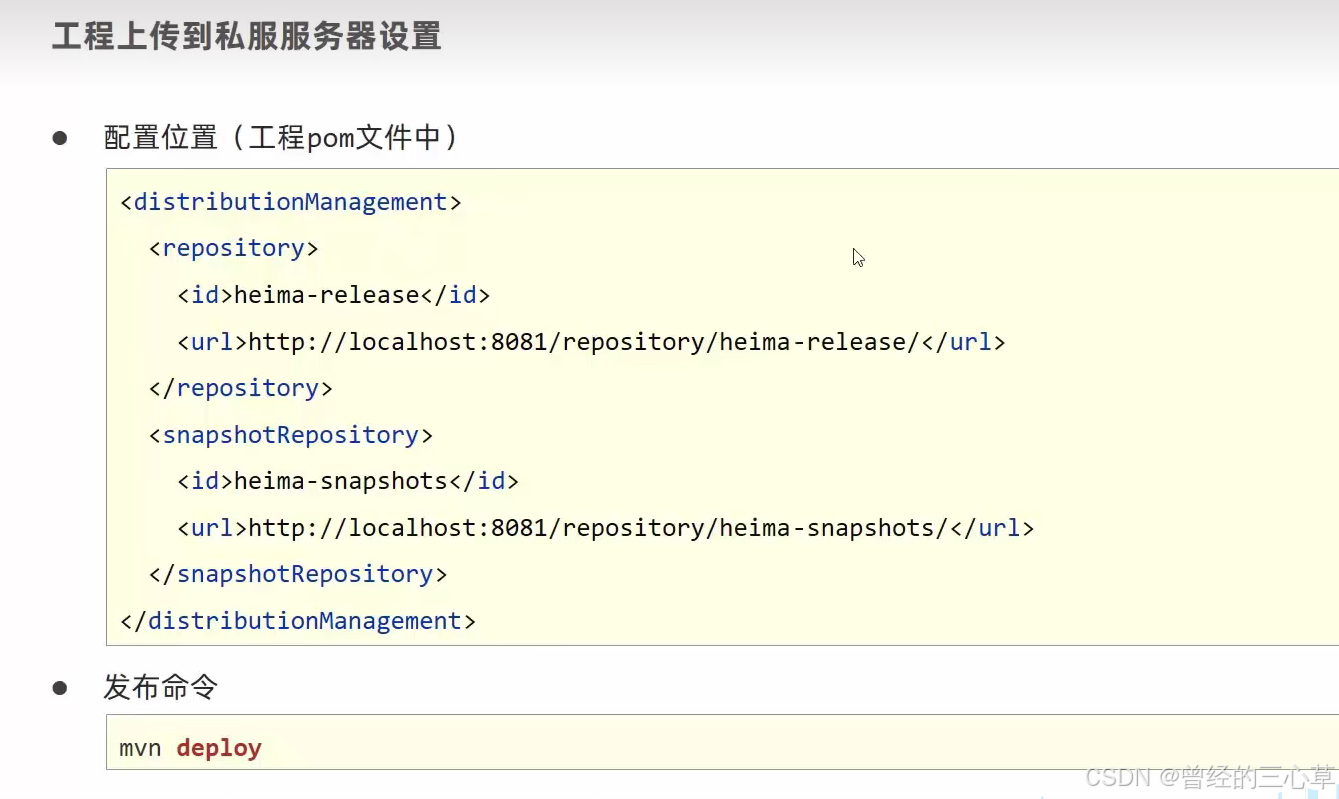Image resolution: width=1339 pixels, height=799 pixels.
Task: Click the <id>heima-snapshots</id> line
Action: click(x=348, y=481)
